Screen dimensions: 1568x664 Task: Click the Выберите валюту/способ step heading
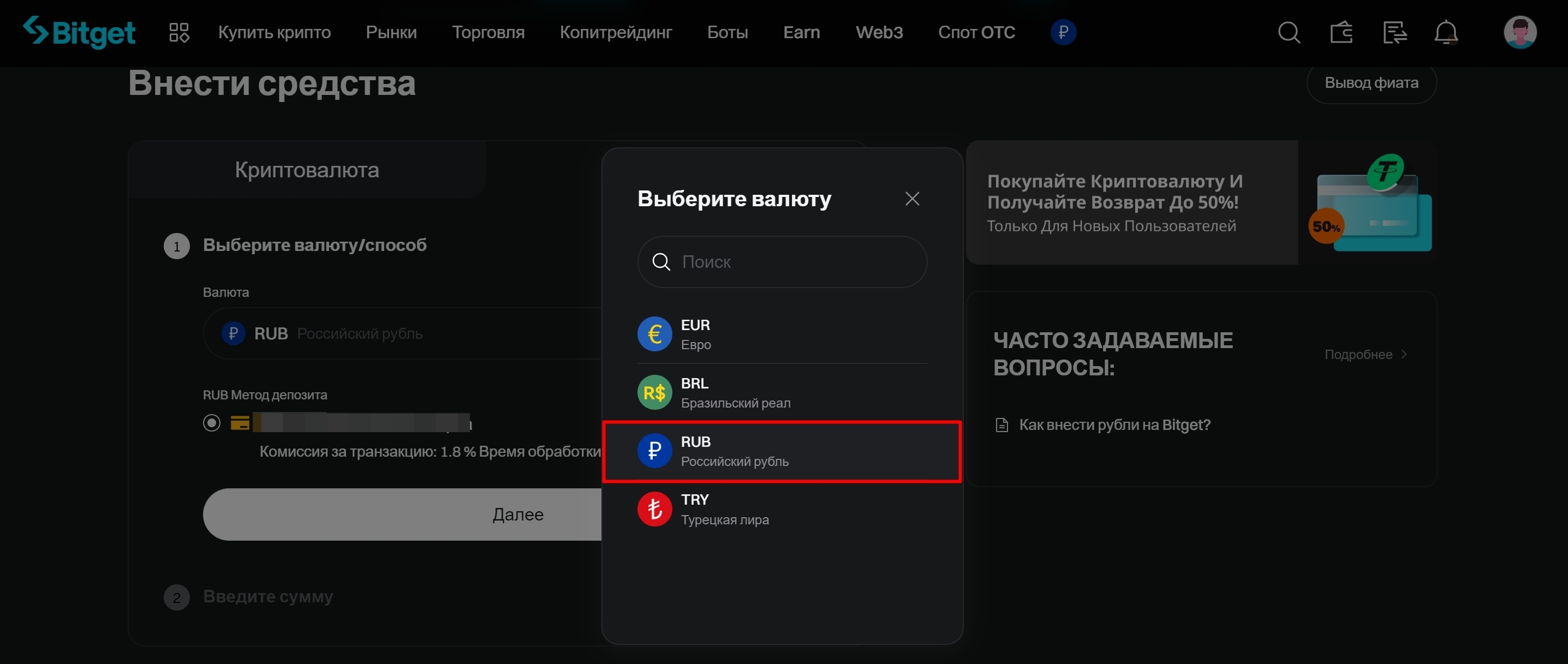(315, 246)
